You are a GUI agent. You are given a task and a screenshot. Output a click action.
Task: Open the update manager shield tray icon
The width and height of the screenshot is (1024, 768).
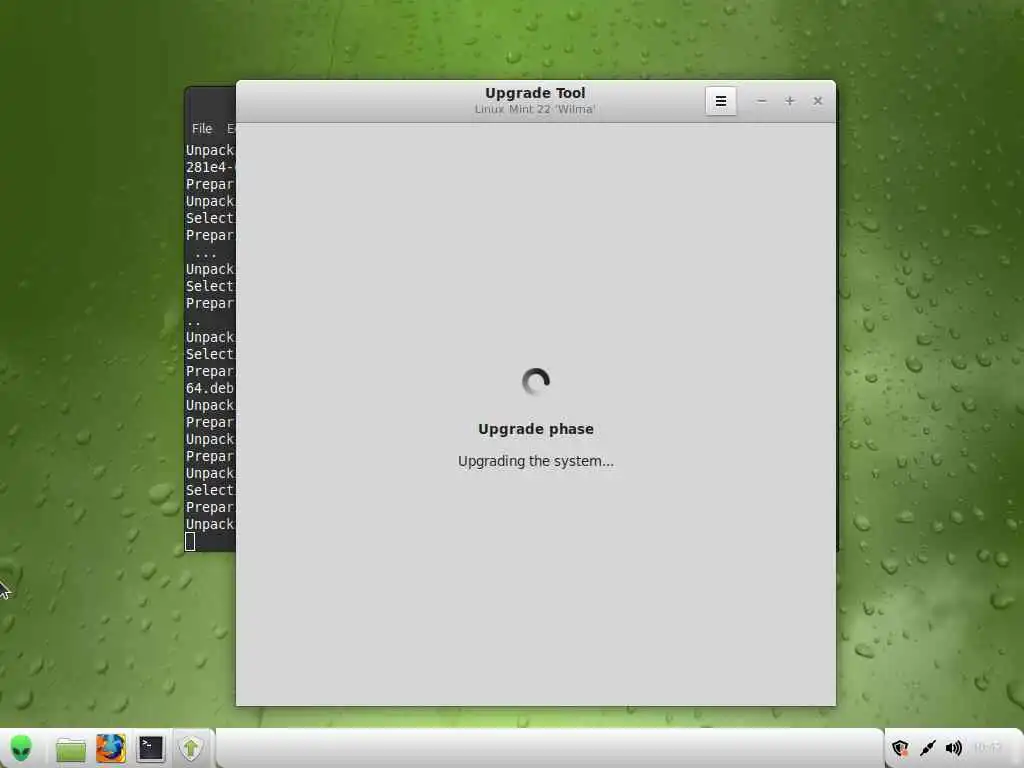click(x=901, y=748)
